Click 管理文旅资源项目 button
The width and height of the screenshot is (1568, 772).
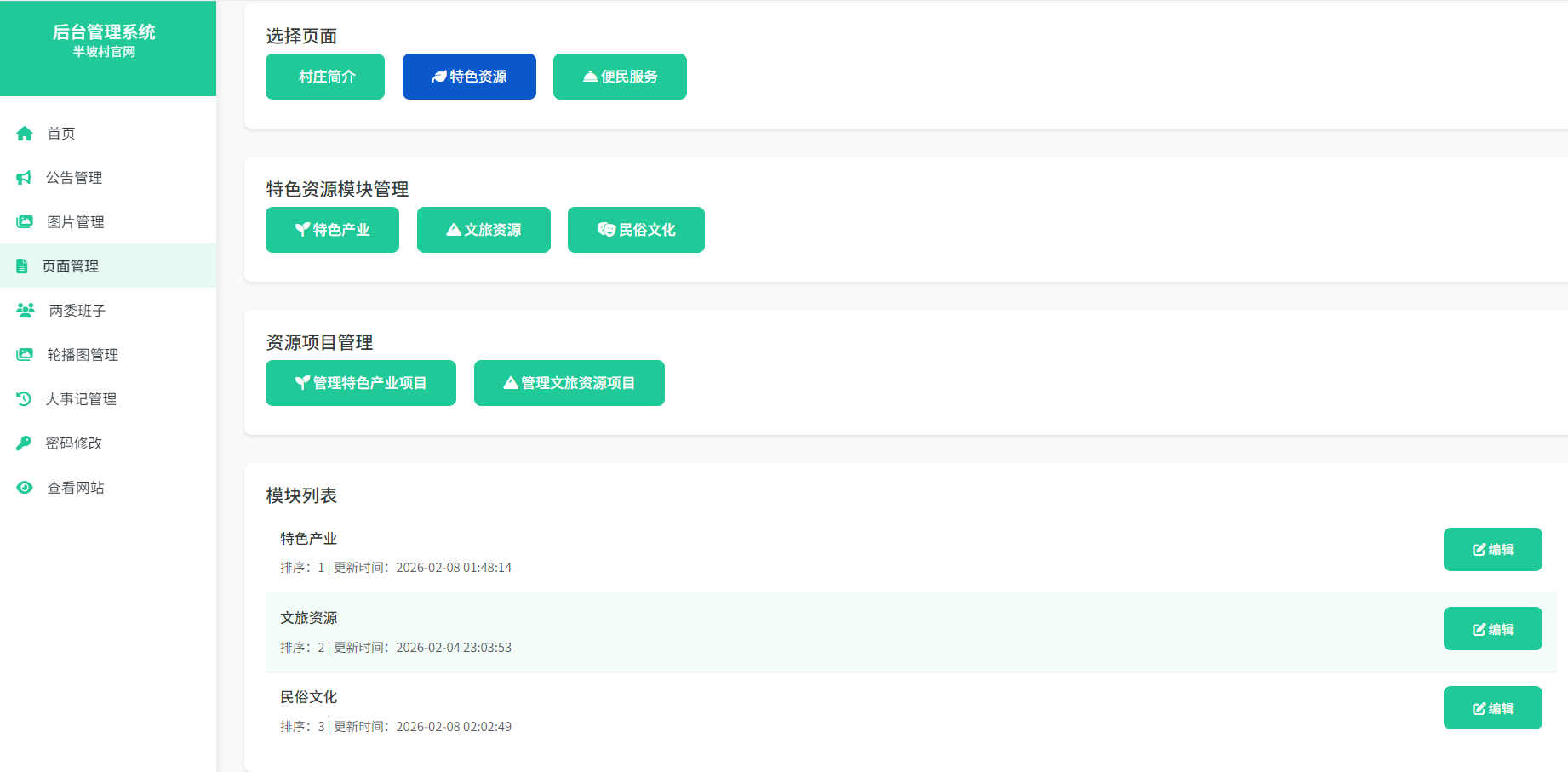tap(569, 383)
